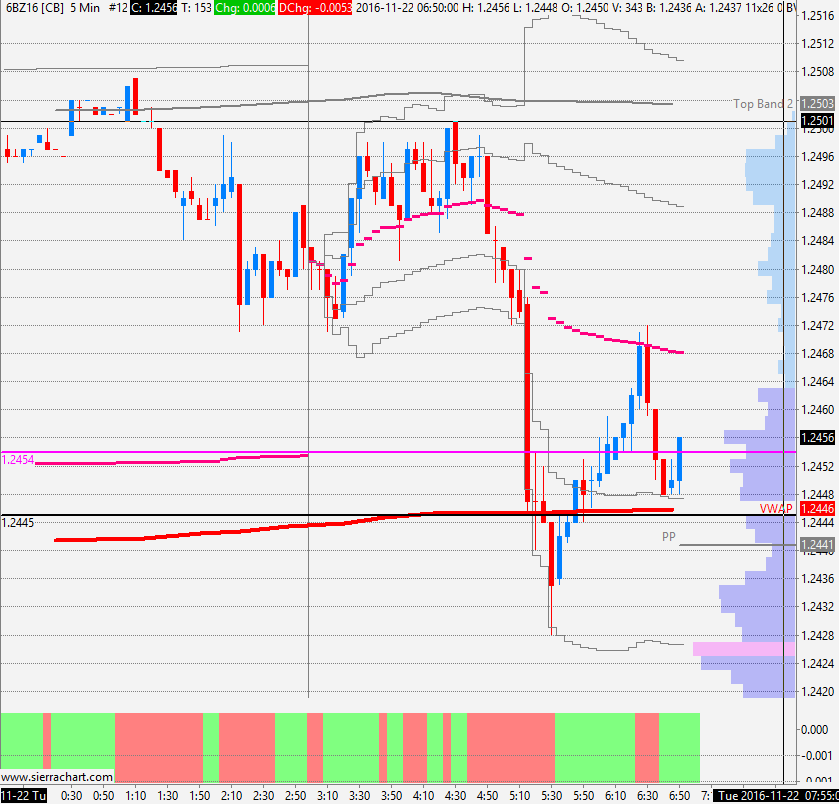
Task: Click the 1:50 time axis label
Action: pyautogui.click(x=199, y=795)
